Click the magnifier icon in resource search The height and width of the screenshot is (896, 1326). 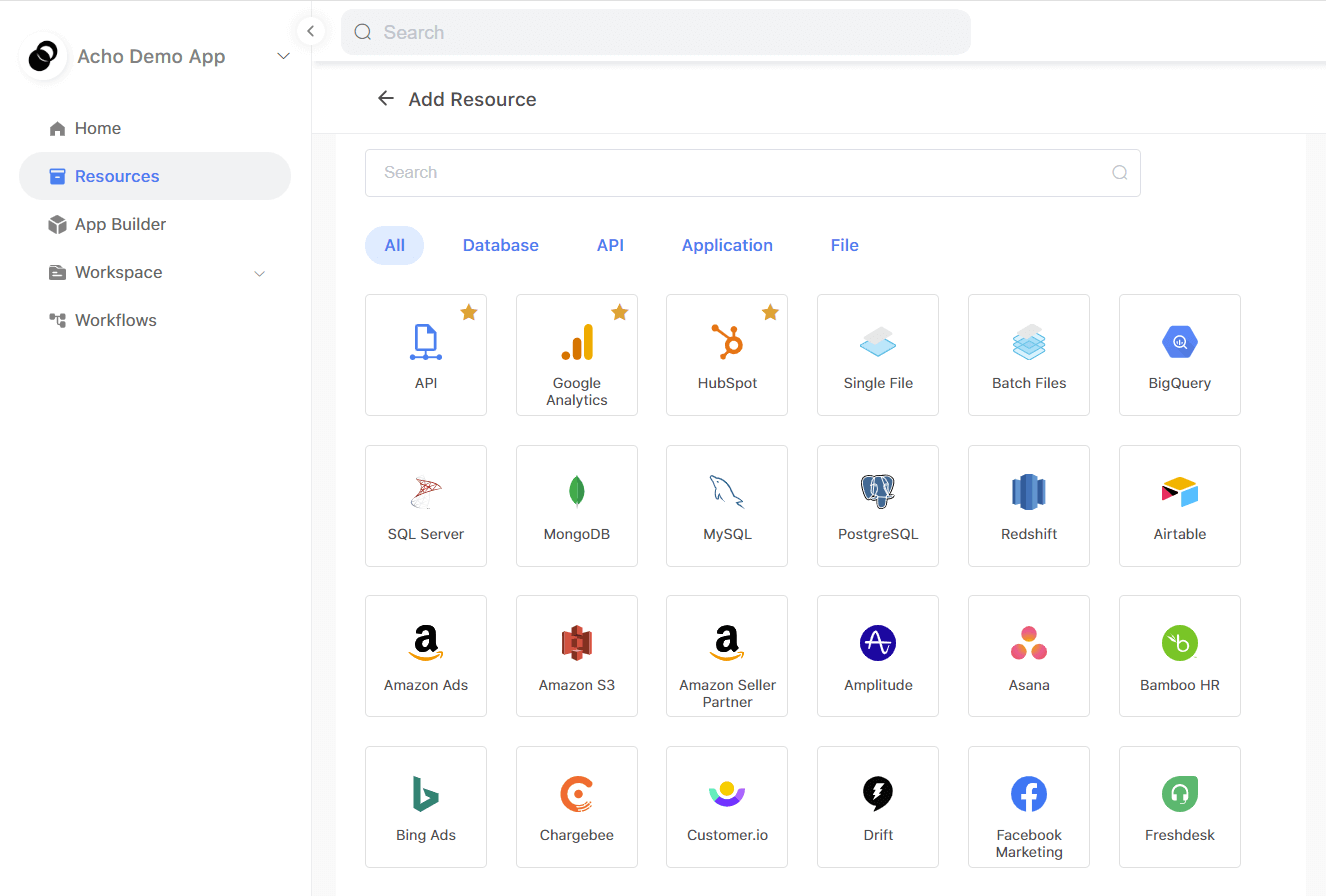1120,173
